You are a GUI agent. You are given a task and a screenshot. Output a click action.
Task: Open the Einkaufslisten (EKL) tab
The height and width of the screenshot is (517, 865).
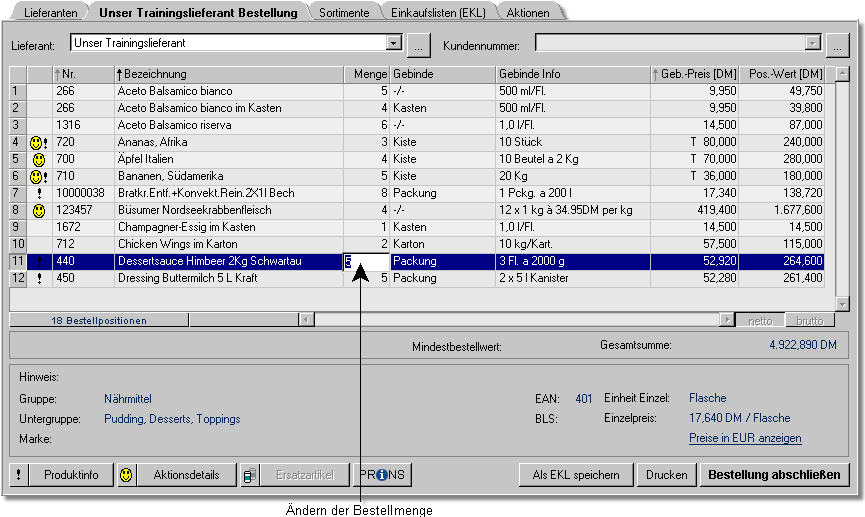click(438, 13)
